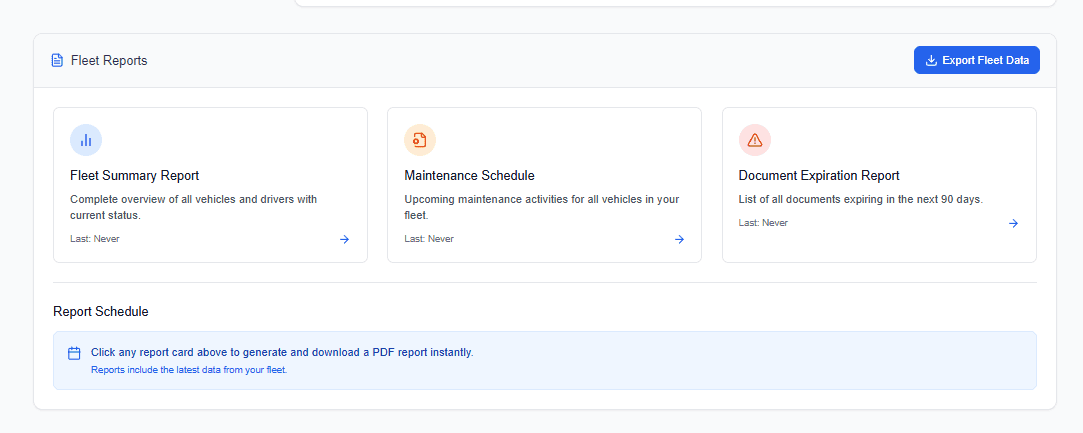Viewport: 1083px width, 433px height.
Task: Click text 'Reports include the latest data from your fleet'
Action: pyautogui.click(x=189, y=369)
